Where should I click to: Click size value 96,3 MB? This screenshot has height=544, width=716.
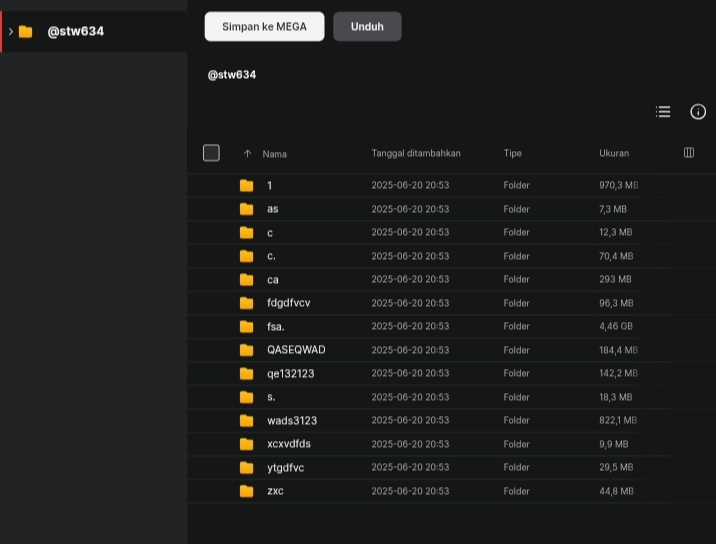[616, 303]
